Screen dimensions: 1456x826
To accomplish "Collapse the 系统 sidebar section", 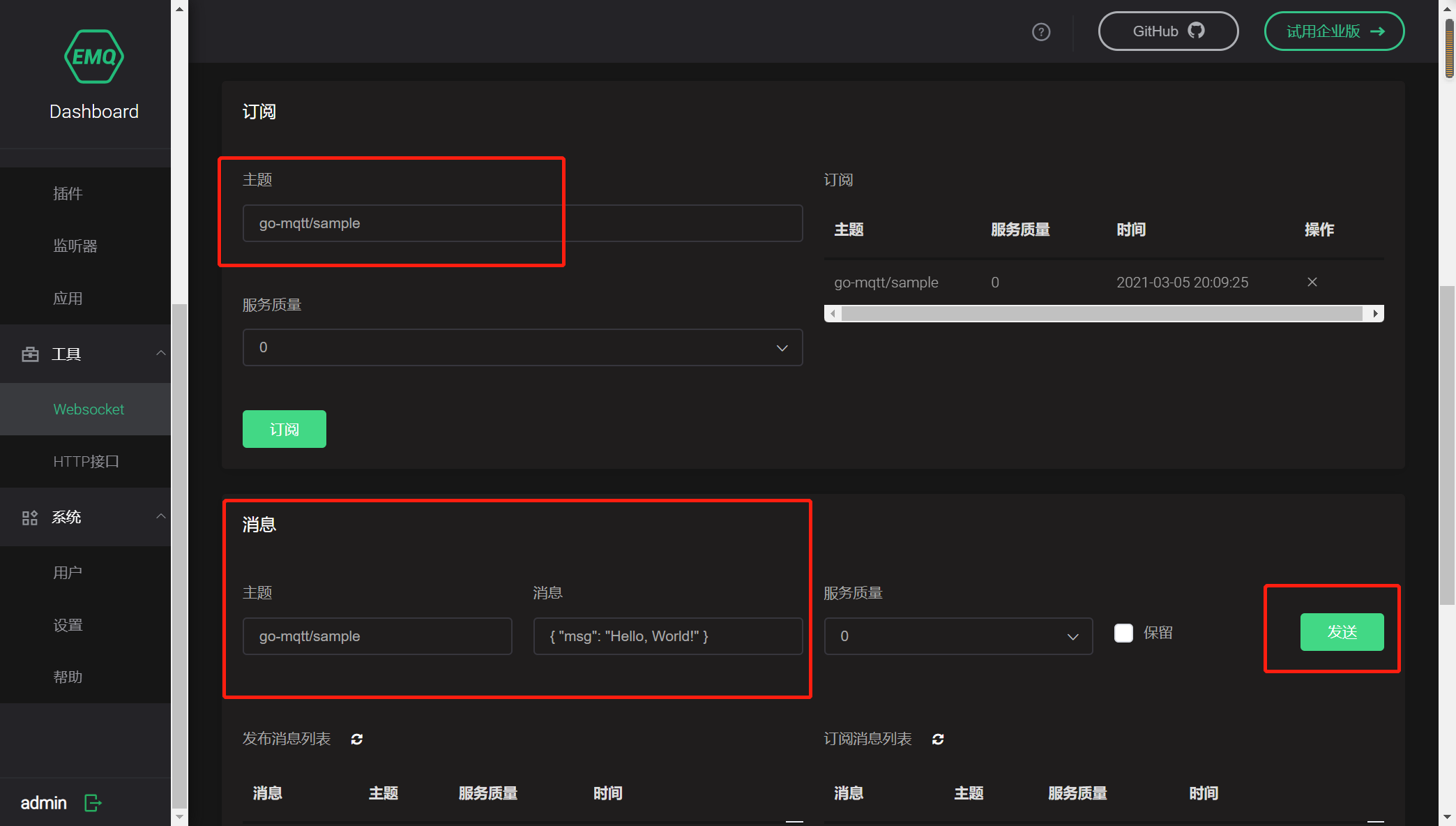I will click(x=161, y=517).
